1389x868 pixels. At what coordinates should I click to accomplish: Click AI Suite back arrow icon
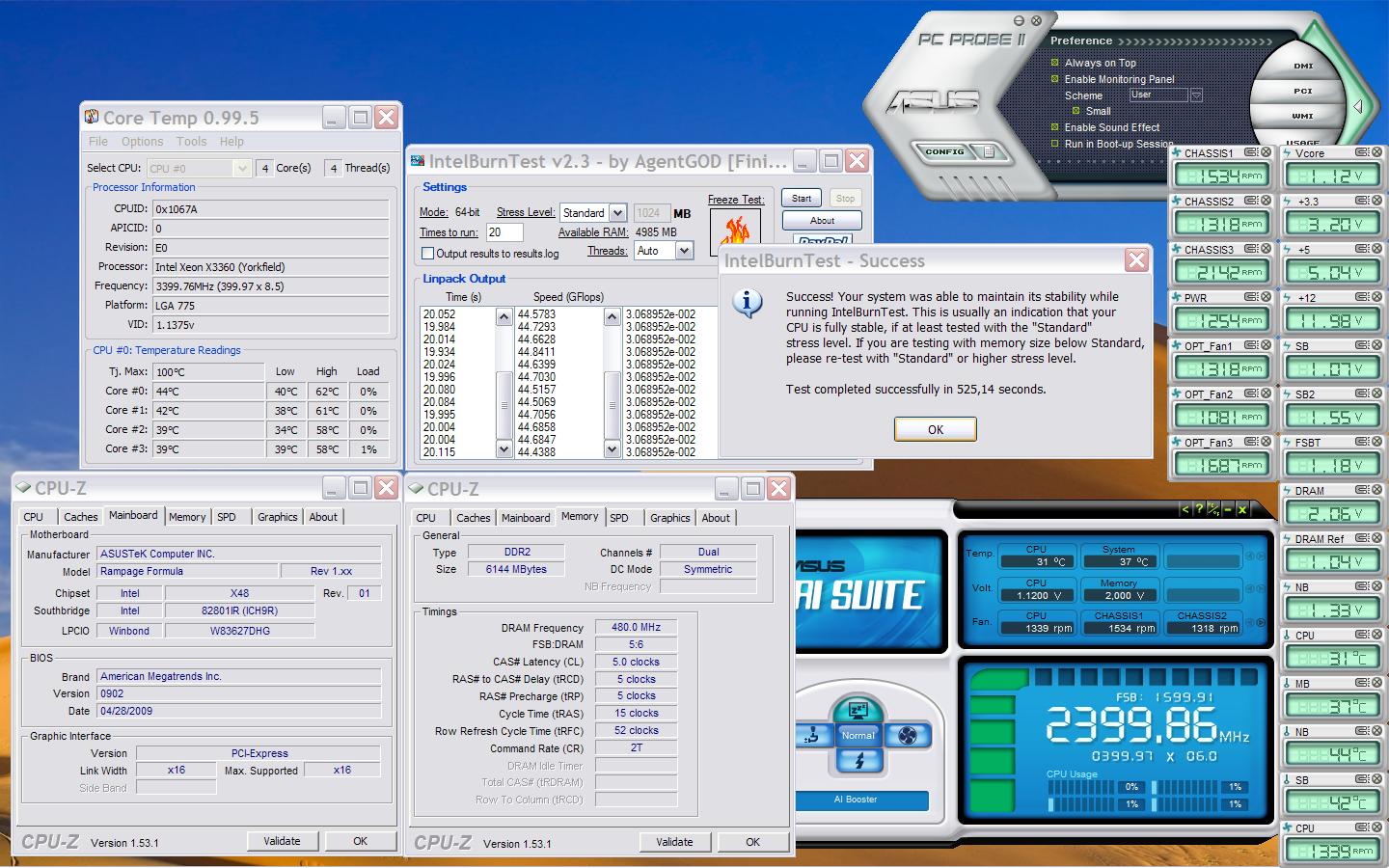(1185, 509)
